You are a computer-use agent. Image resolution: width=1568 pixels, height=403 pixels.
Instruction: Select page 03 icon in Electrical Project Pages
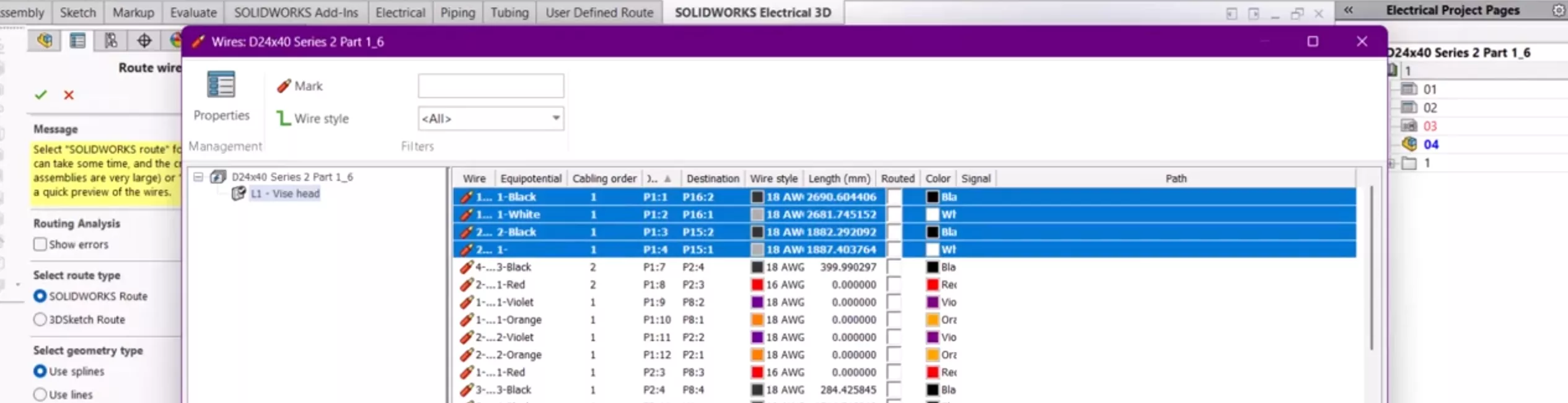[1409, 126]
